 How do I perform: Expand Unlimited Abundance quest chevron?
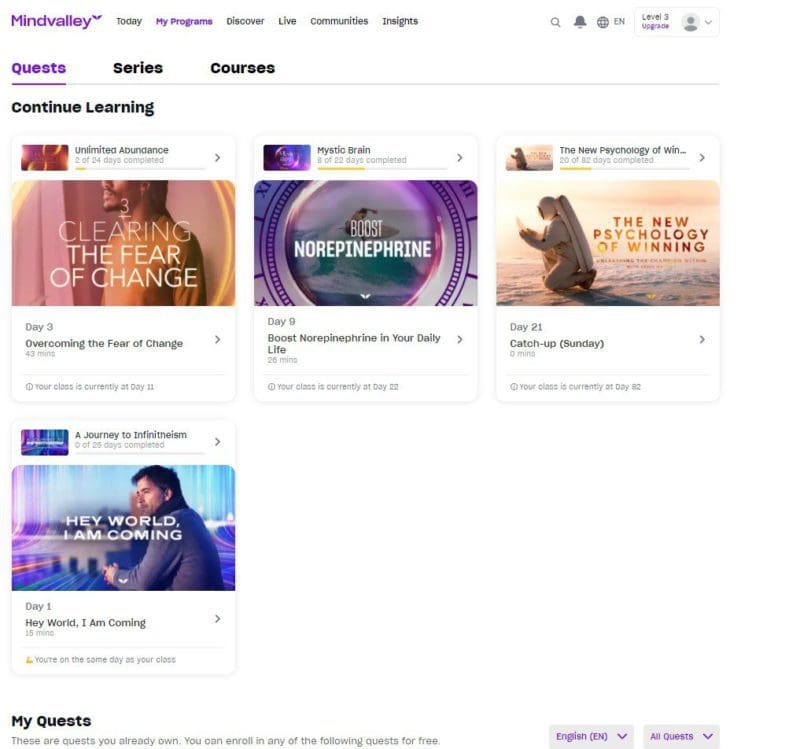(x=218, y=158)
